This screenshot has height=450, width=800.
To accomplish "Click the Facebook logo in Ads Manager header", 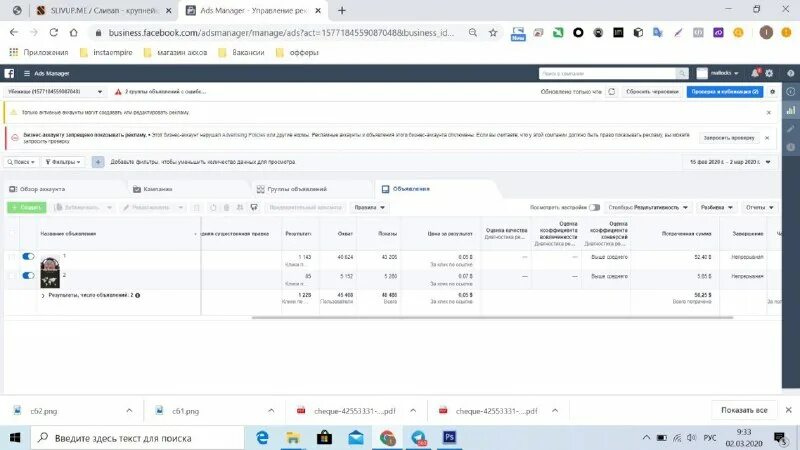I will [x=9, y=73].
